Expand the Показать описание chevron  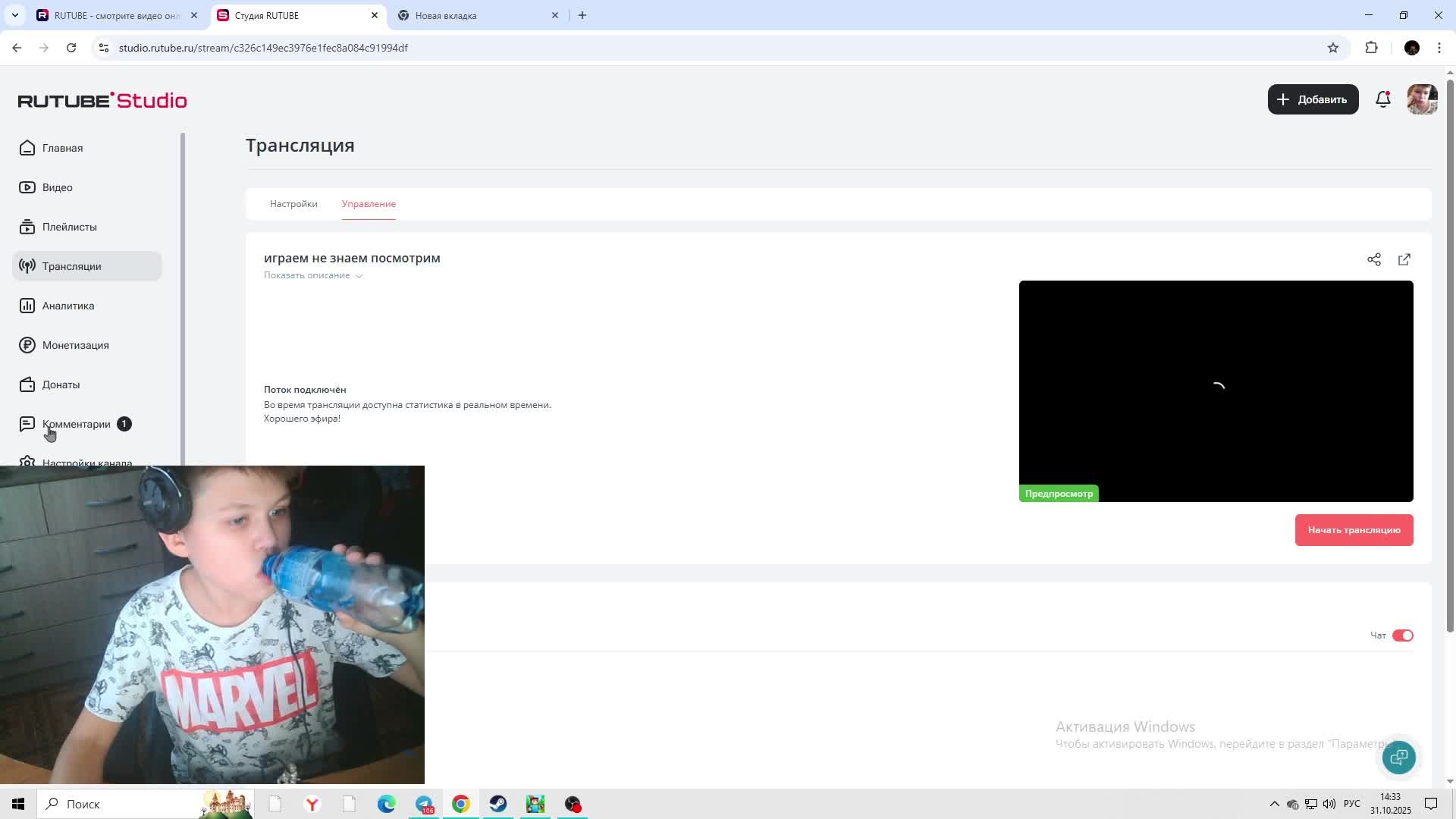click(x=359, y=275)
